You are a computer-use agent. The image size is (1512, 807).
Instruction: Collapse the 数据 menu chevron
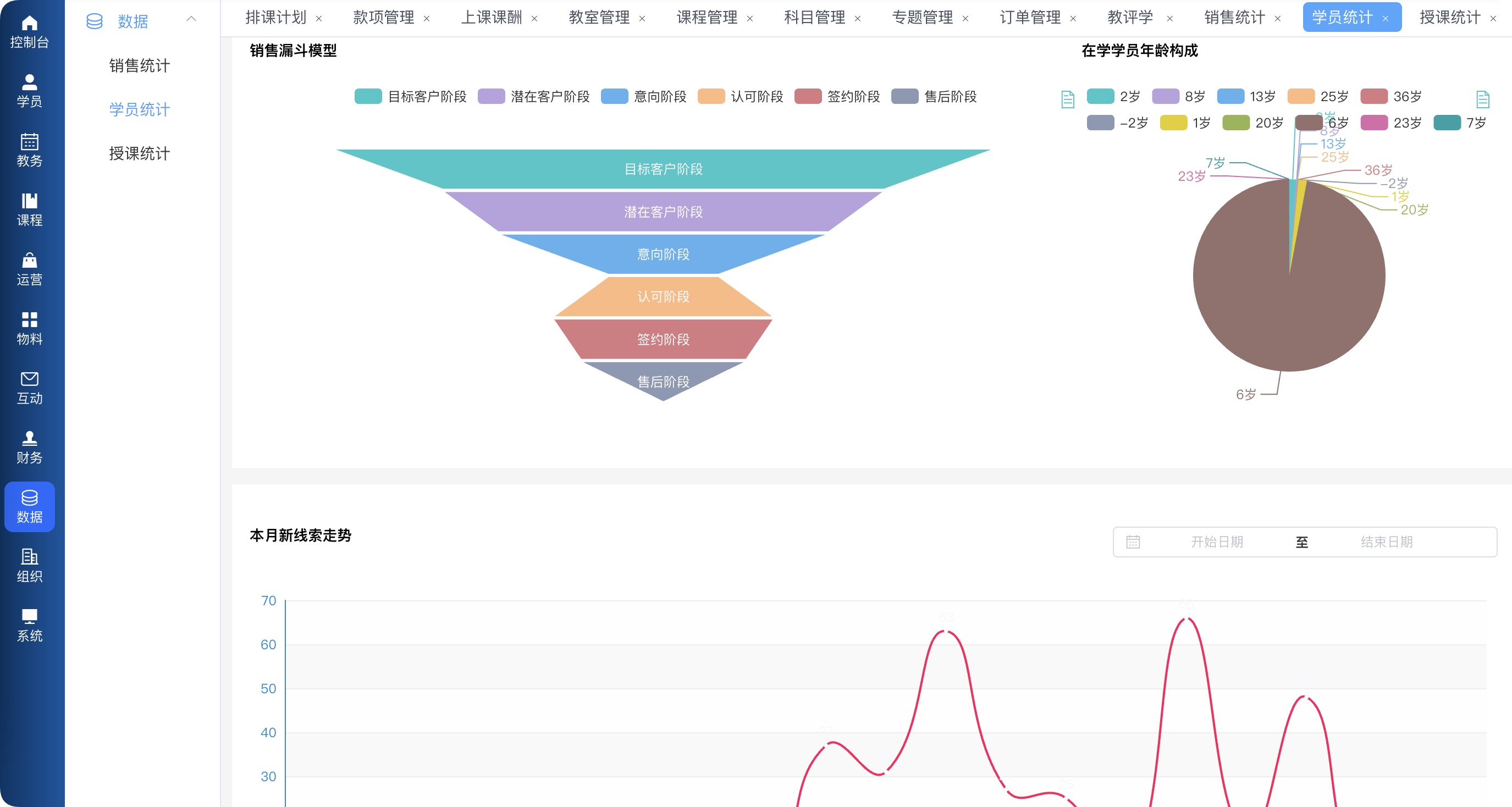click(191, 19)
